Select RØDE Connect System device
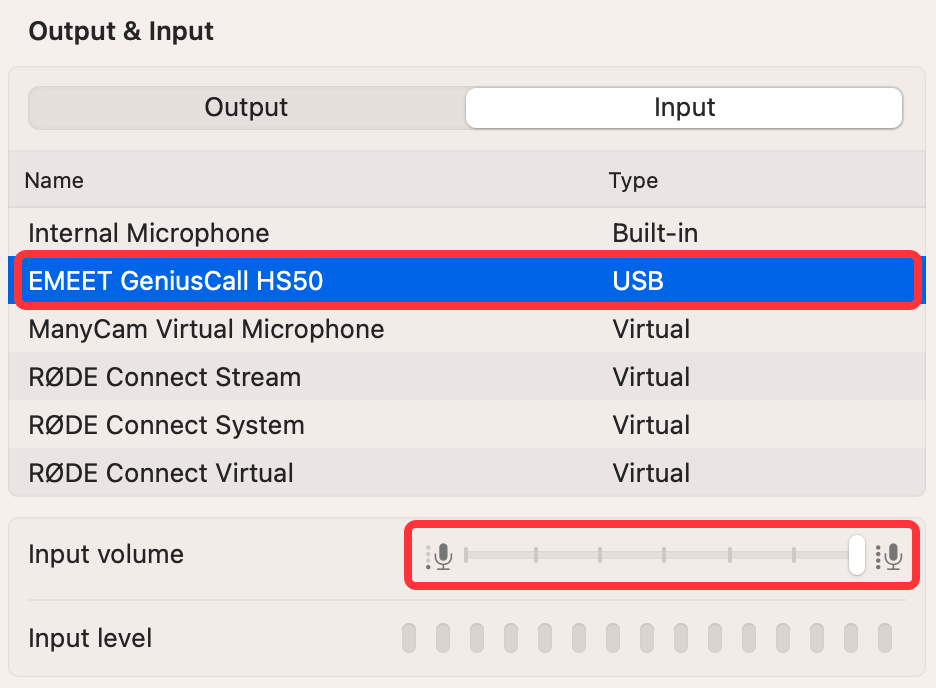This screenshot has height=688, width=936. pyautogui.click(x=467, y=425)
